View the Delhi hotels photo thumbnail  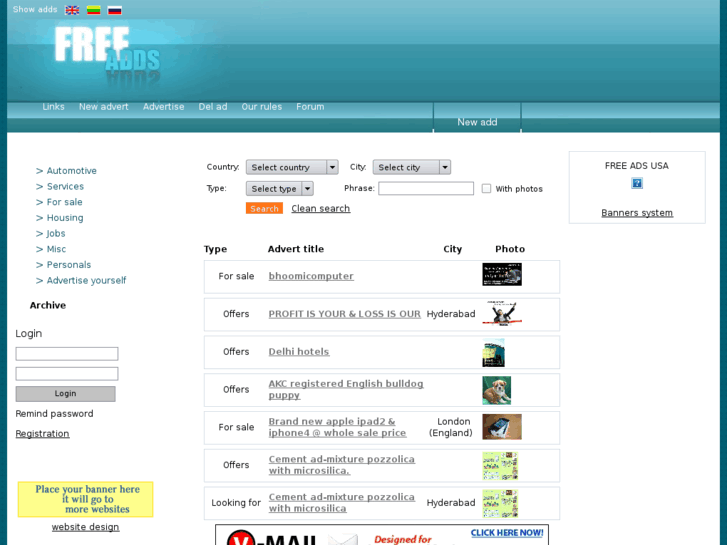pos(493,353)
